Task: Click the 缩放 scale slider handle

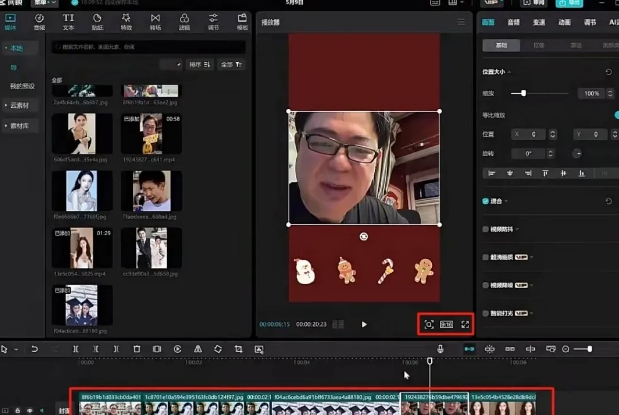Action: (x=523, y=94)
